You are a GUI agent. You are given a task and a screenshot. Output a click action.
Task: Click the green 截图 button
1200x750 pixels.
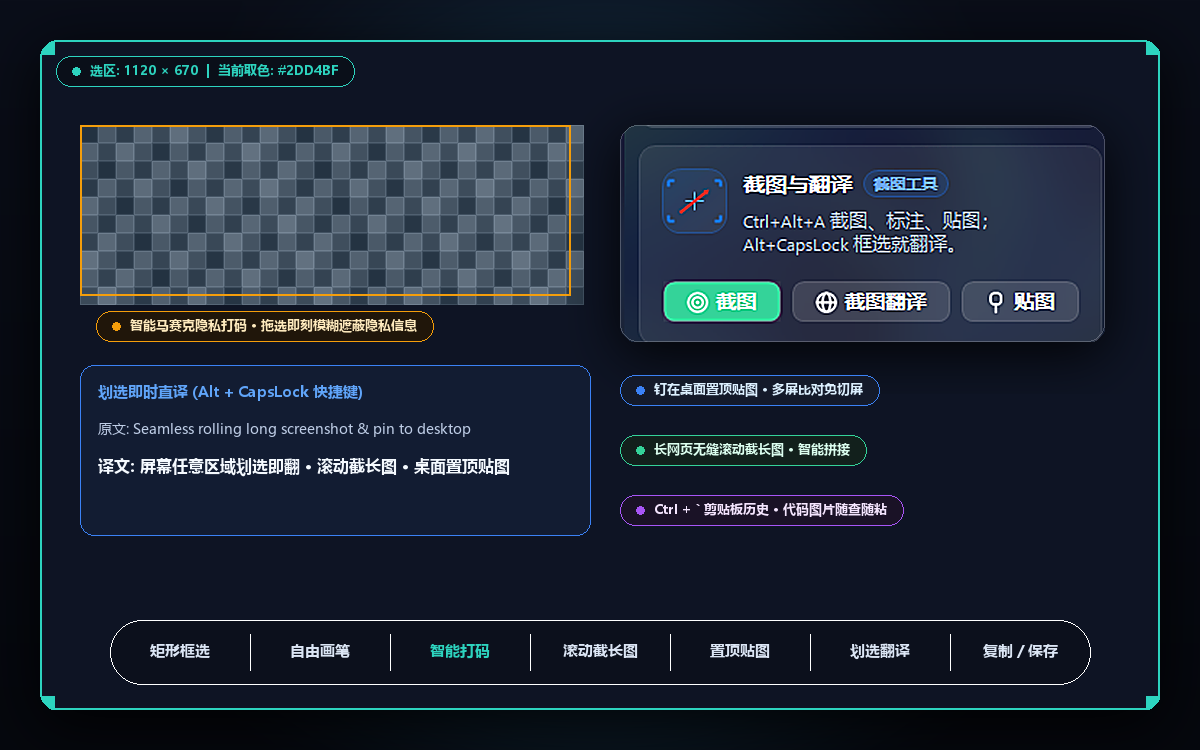tap(722, 302)
